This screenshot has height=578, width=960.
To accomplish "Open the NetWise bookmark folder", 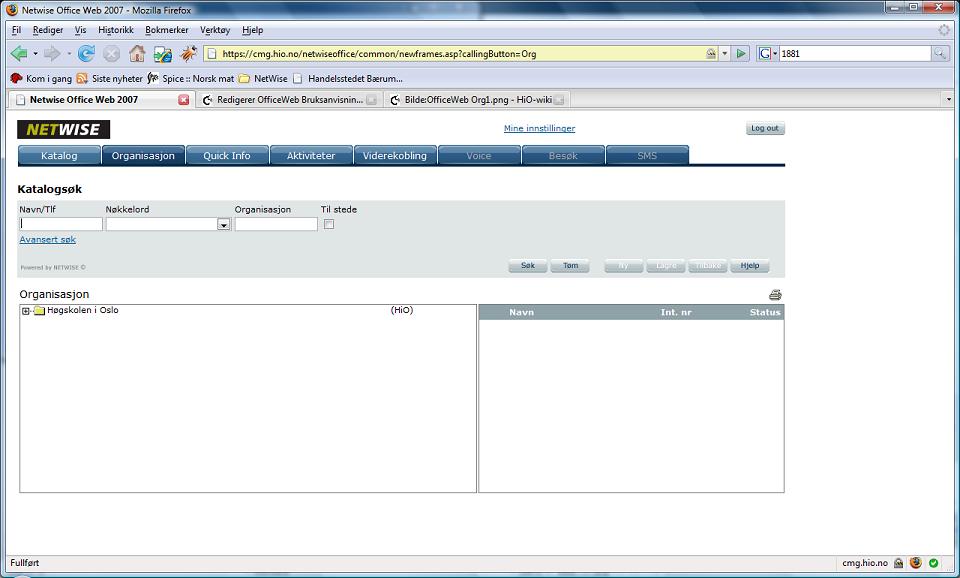I will point(263,78).
